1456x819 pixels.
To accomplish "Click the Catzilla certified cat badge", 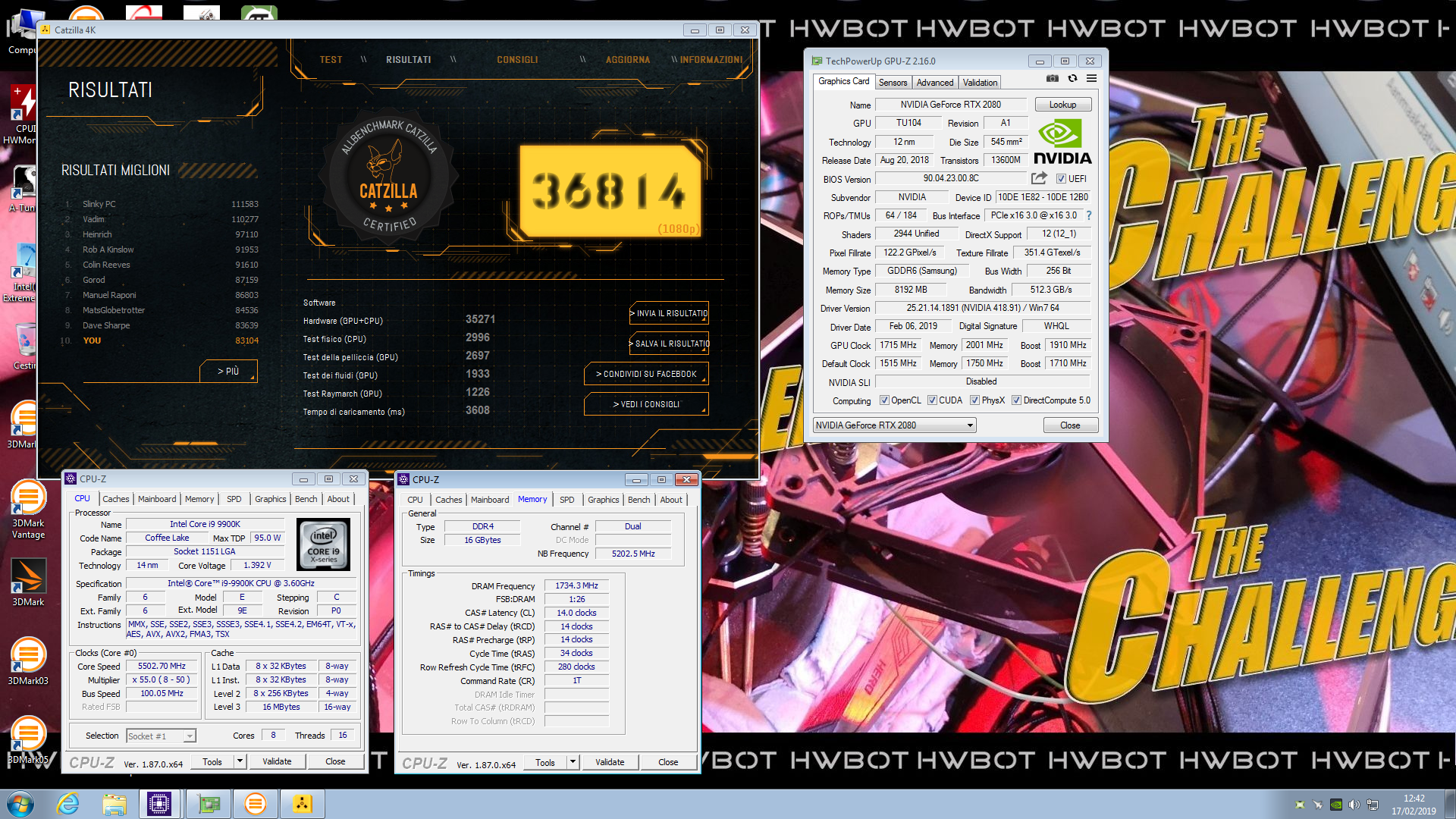I will [x=389, y=177].
